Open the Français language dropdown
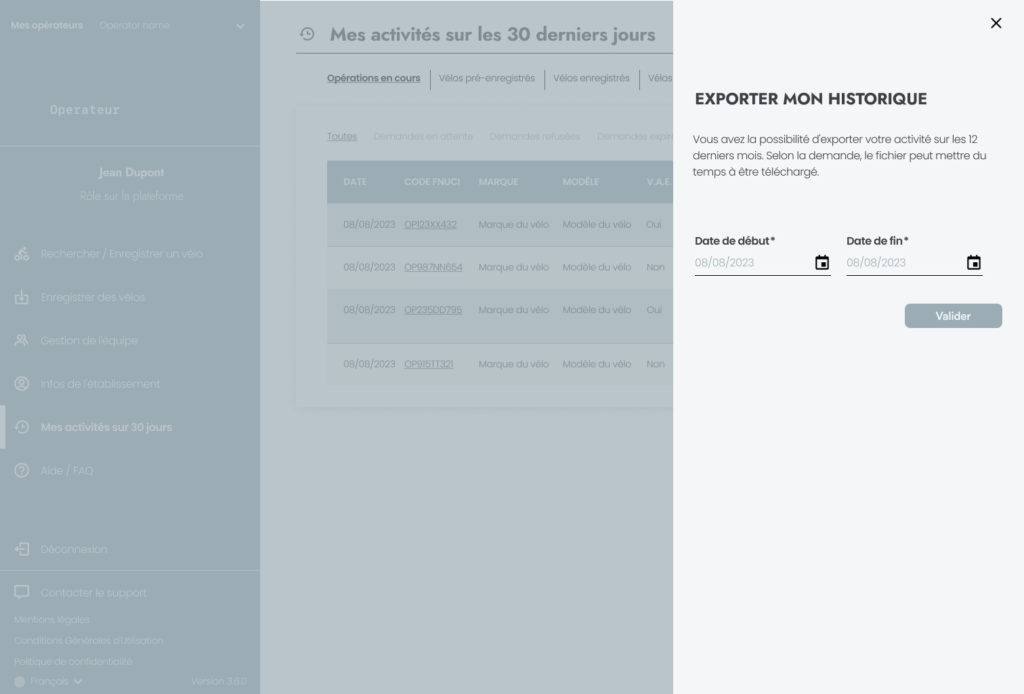The image size is (1024, 694). (56, 682)
